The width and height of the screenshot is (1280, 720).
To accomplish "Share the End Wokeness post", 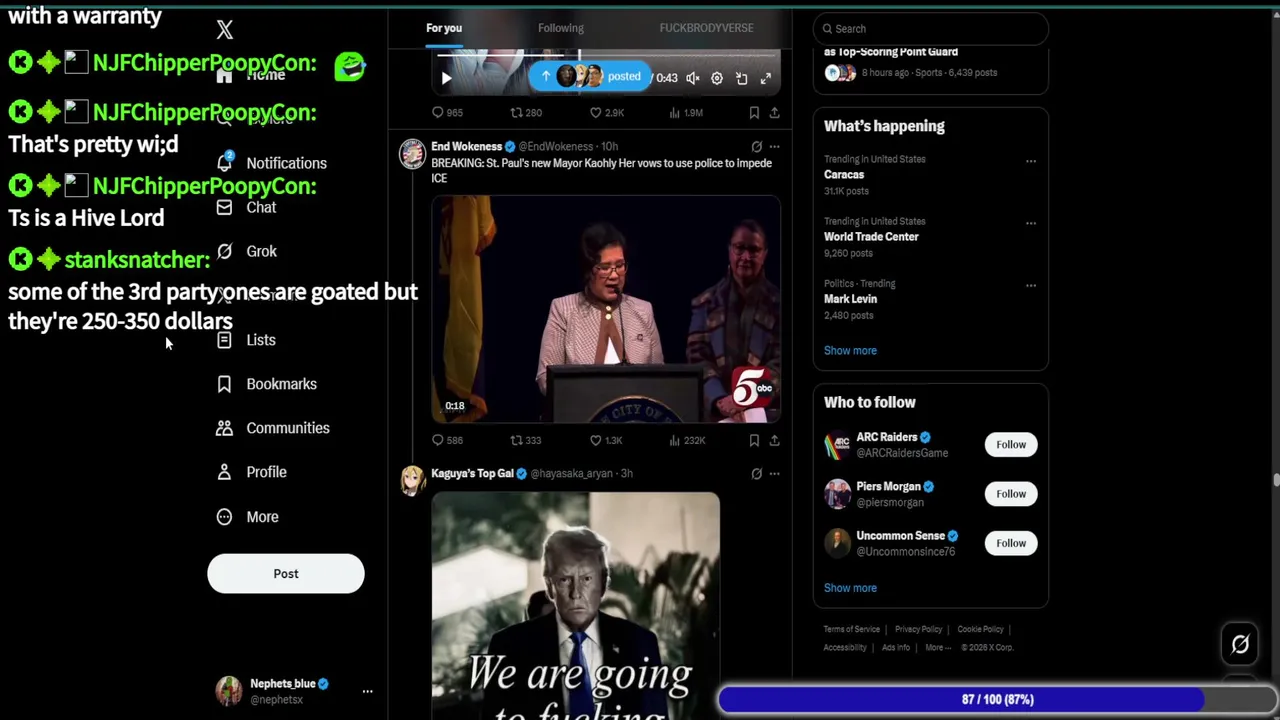I will [x=774, y=440].
